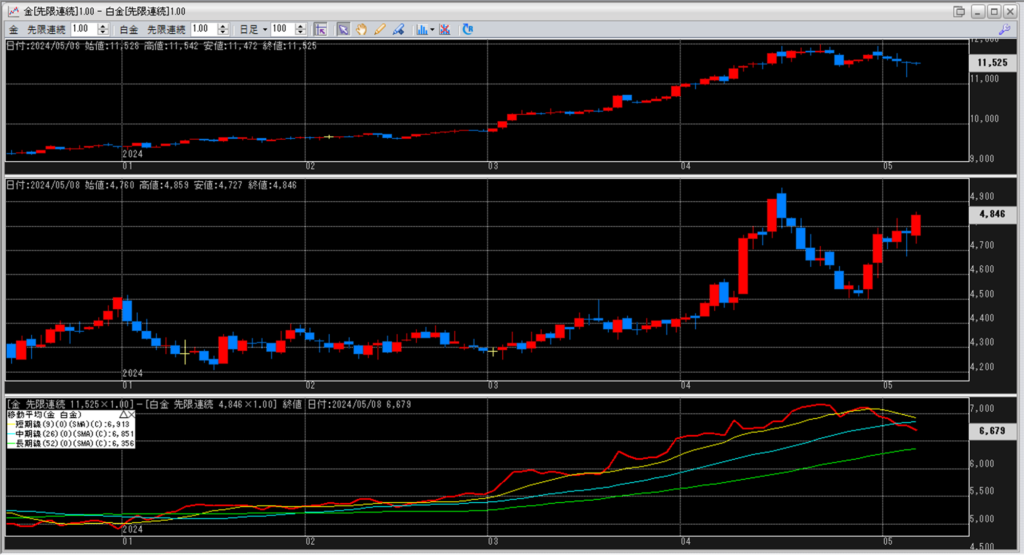The image size is (1024, 555).
Task: Toggle the crosshair cursor icon
Action: coord(320,30)
